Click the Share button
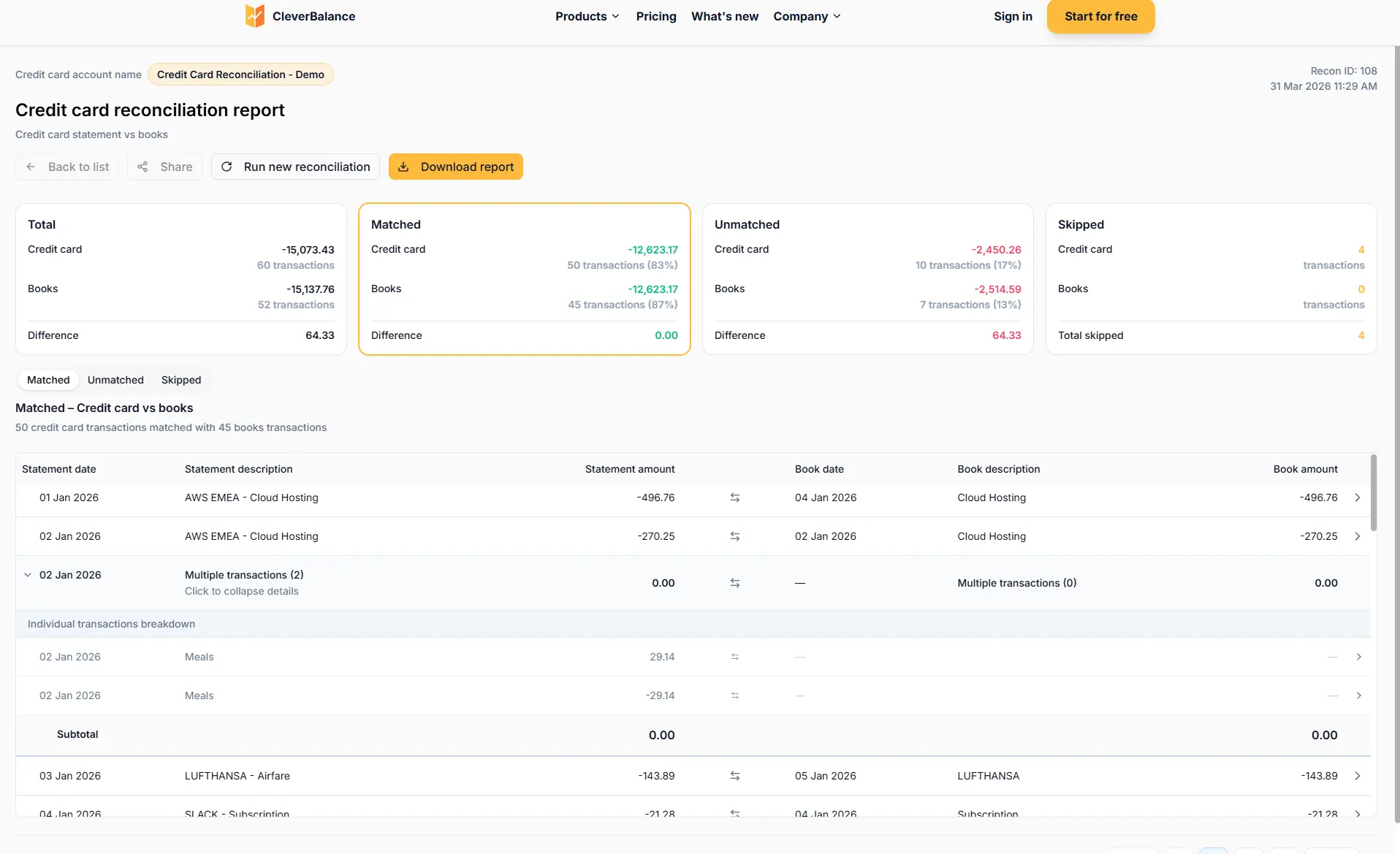This screenshot has height=854, width=1400. tap(165, 167)
